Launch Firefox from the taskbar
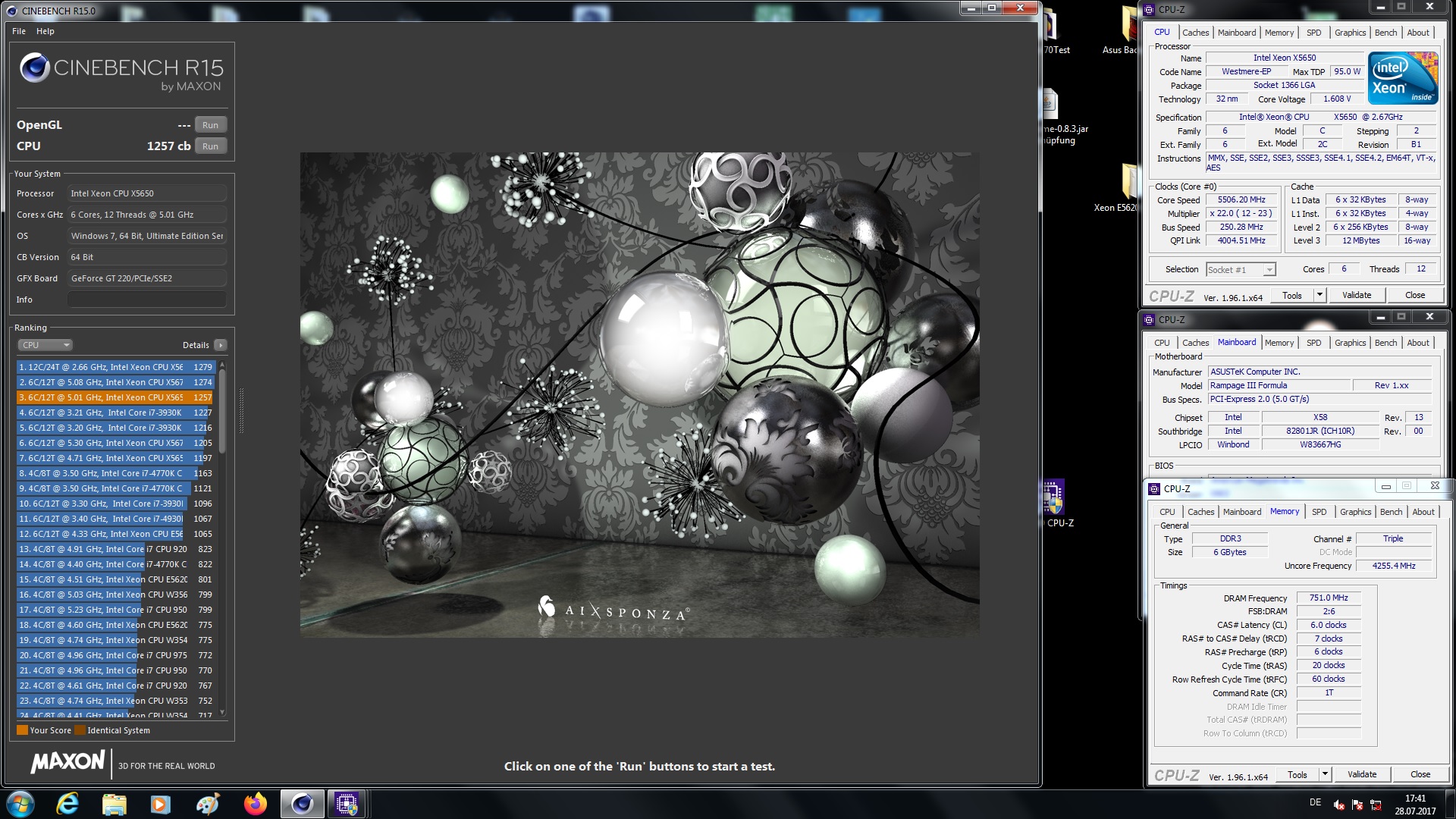 tap(255, 804)
